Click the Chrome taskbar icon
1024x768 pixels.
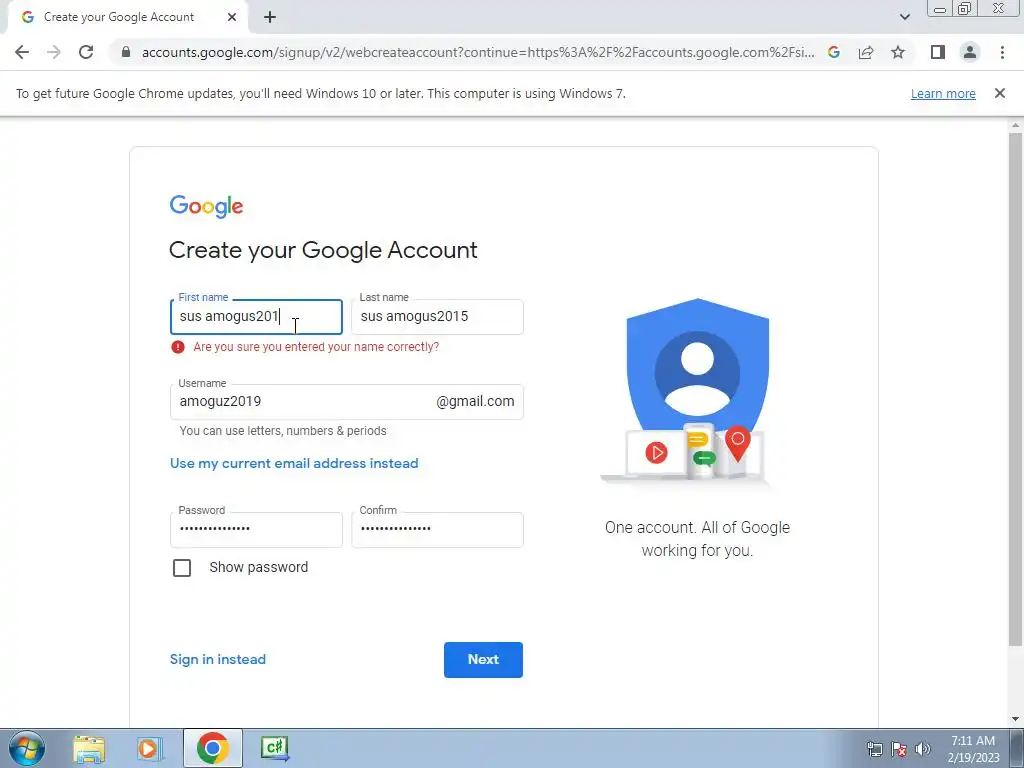click(212, 748)
